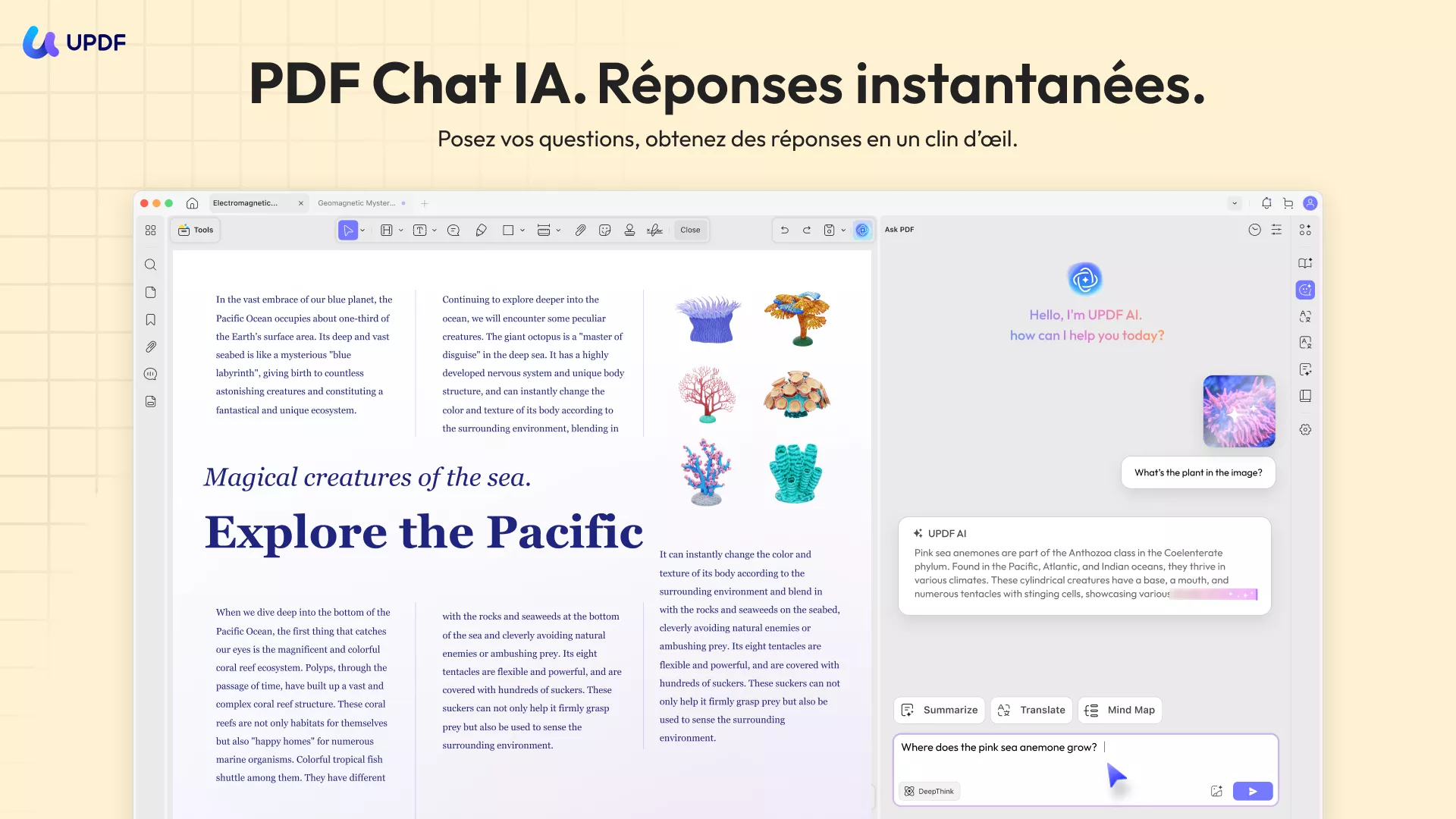
Task: Click the undo icon
Action: click(x=785, y=230)
